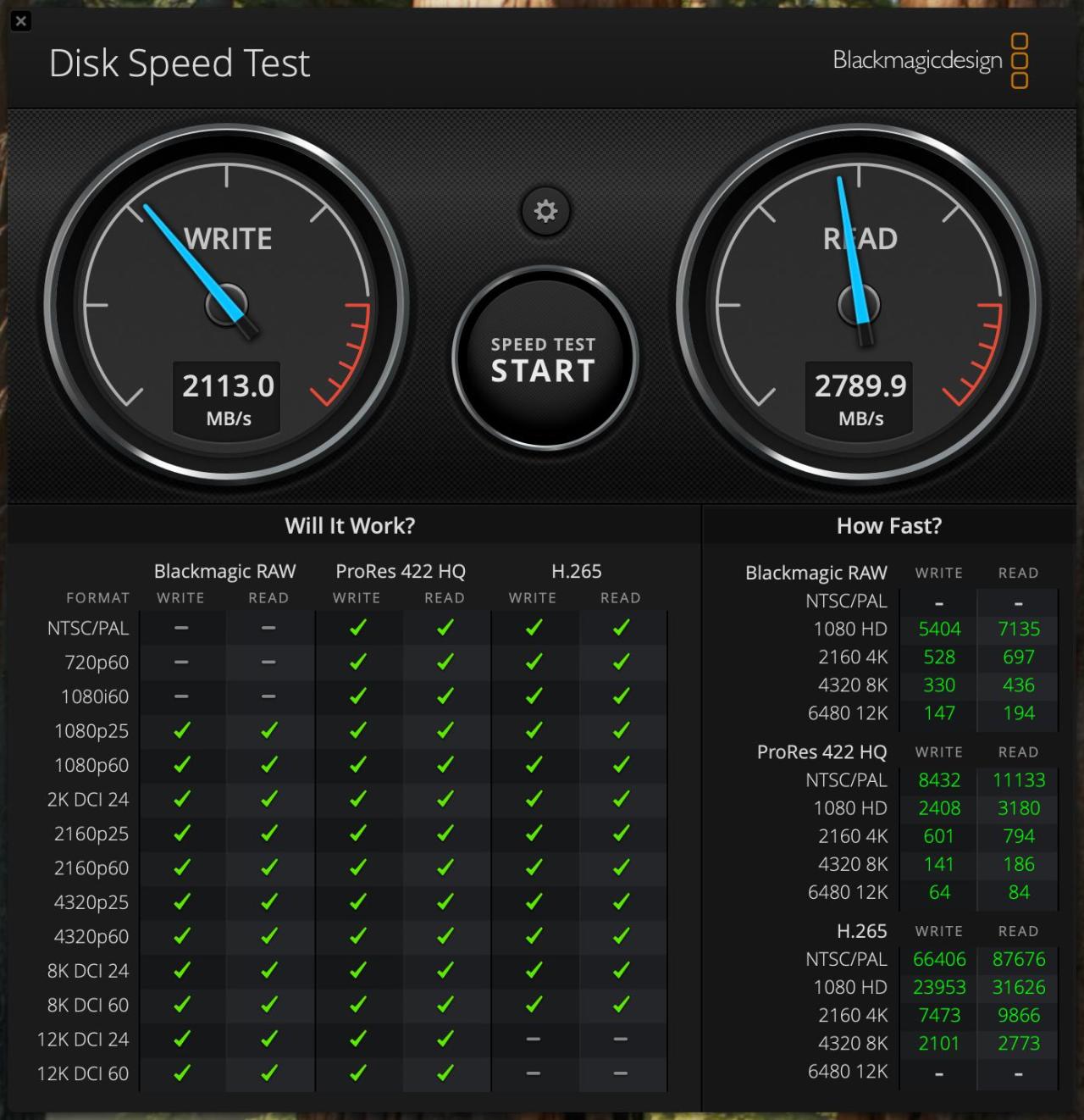Click the Disk Speed Test title

(x=180, y=64)
